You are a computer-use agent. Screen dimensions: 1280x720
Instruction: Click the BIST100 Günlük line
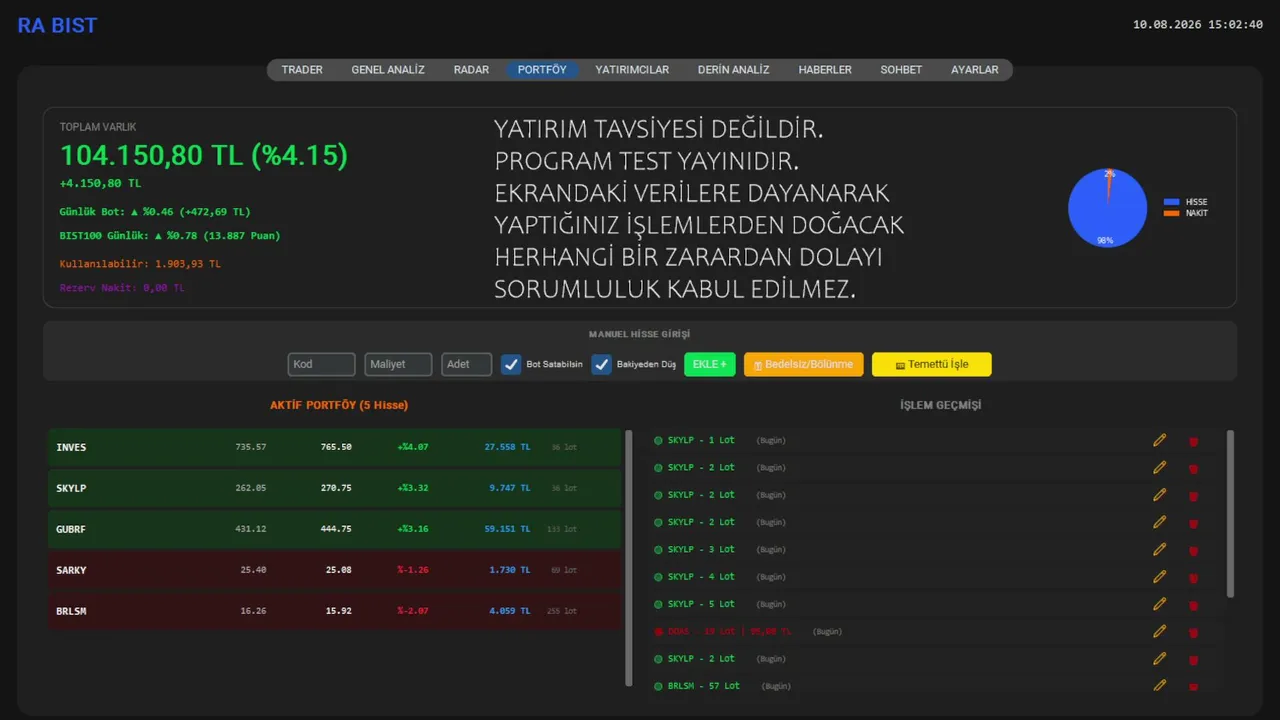click(170, 236)
